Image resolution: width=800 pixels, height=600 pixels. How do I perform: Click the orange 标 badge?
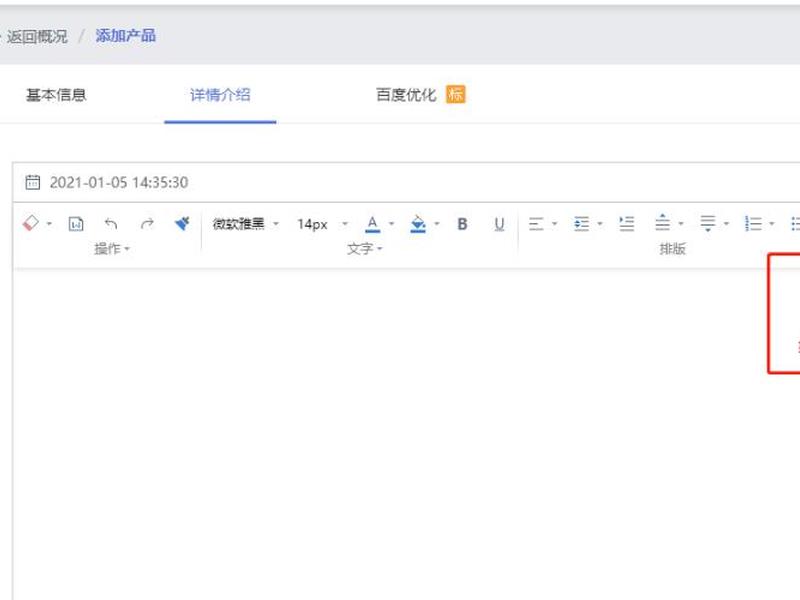tap(456, 94)
